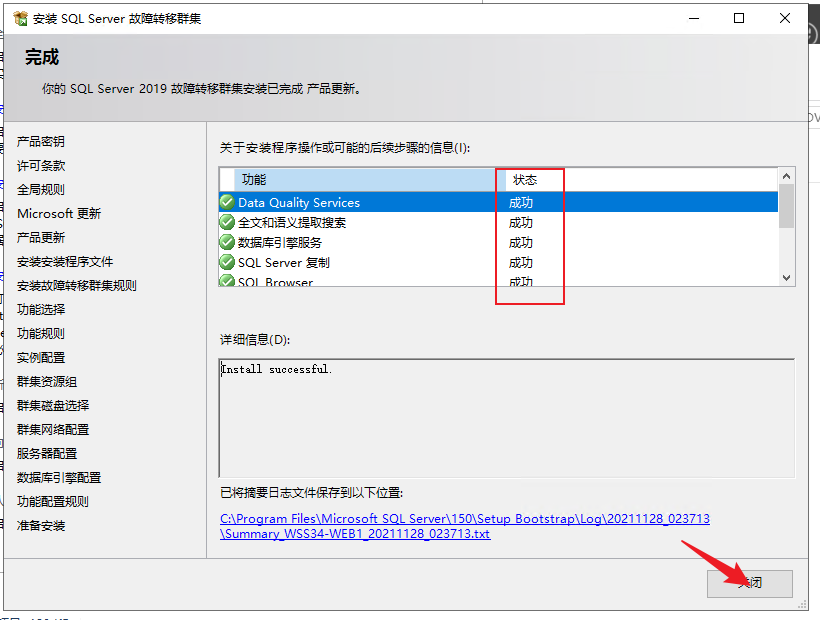The height and width of the screenshot is (620, 820).
Task: Maximize the setup window
Action: [739, 18]
